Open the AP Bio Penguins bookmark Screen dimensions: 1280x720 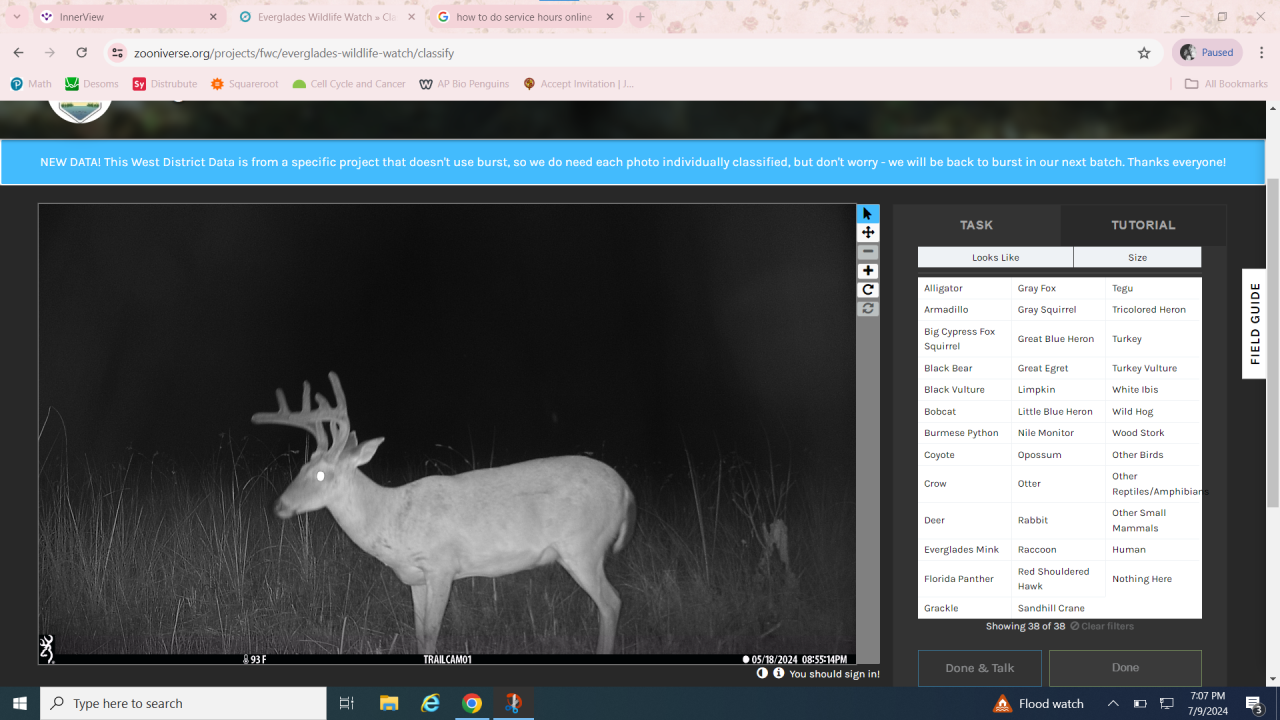coord(464,84)
